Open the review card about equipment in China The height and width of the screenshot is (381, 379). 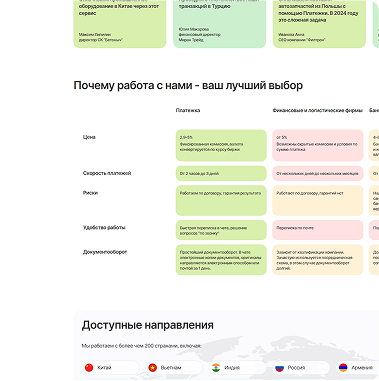click(120, 24)
